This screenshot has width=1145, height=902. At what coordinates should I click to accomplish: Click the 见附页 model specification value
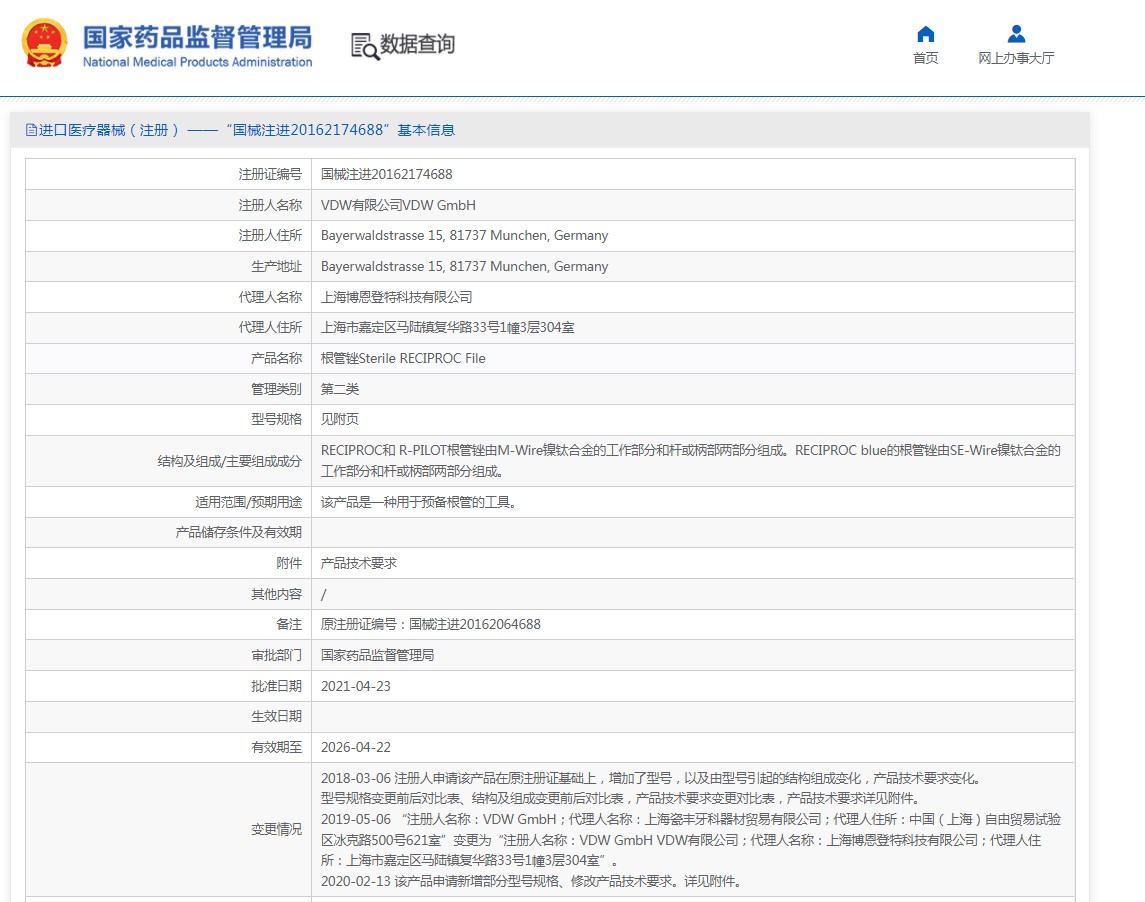[x=339, y=419]
